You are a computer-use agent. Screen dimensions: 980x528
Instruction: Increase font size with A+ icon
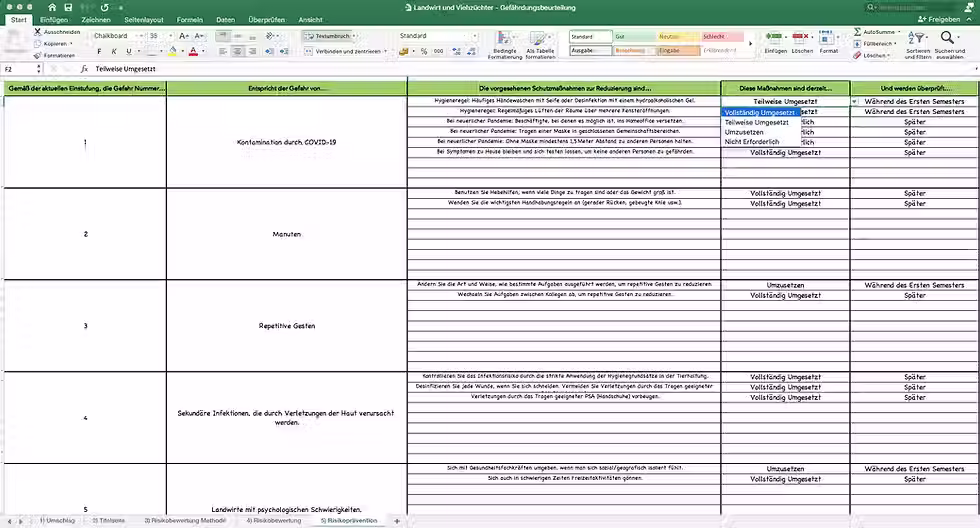[184, 36]
